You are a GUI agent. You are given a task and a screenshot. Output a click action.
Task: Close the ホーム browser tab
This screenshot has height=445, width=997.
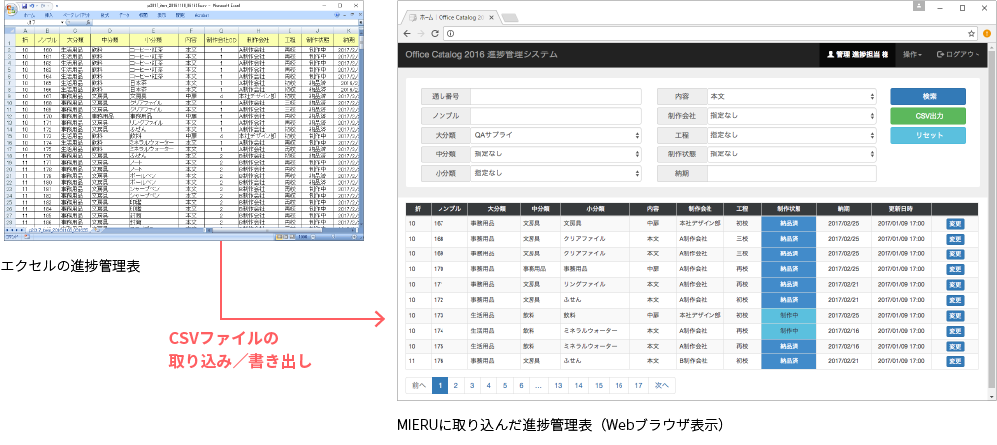(492, 17)
